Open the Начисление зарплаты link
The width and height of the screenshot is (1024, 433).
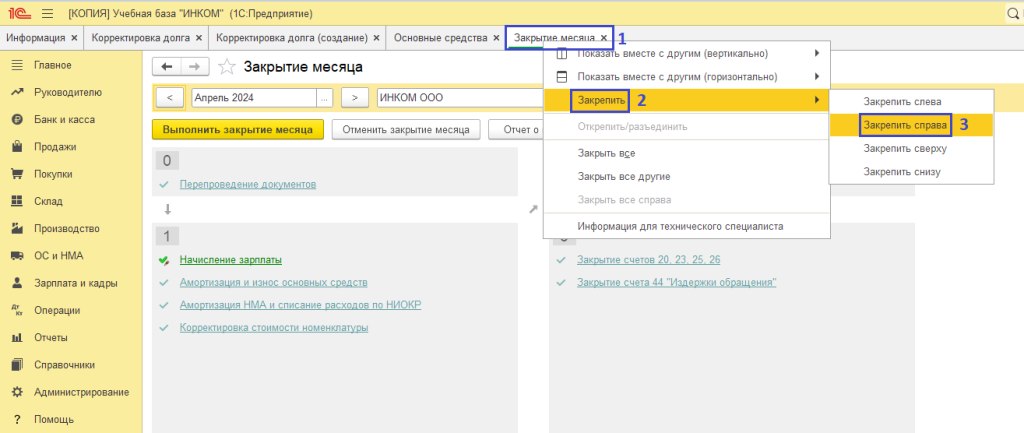tap(230, 260)
